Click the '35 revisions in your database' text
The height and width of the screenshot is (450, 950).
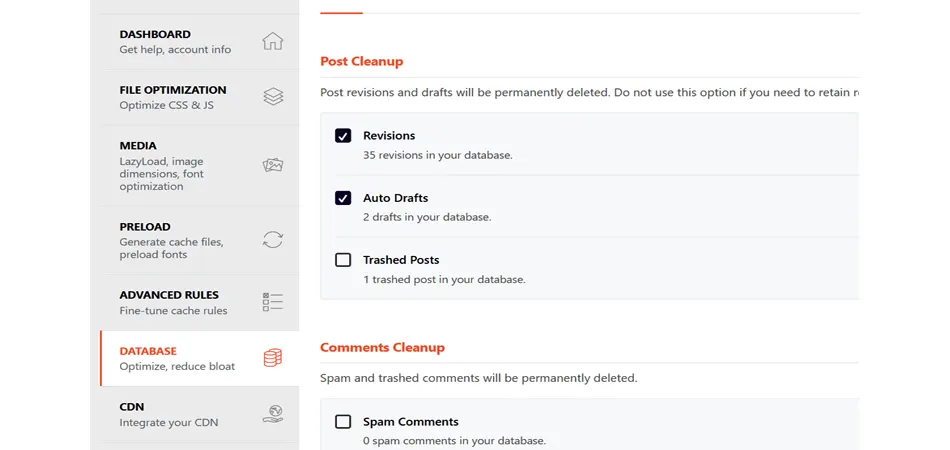coord(438,155)
